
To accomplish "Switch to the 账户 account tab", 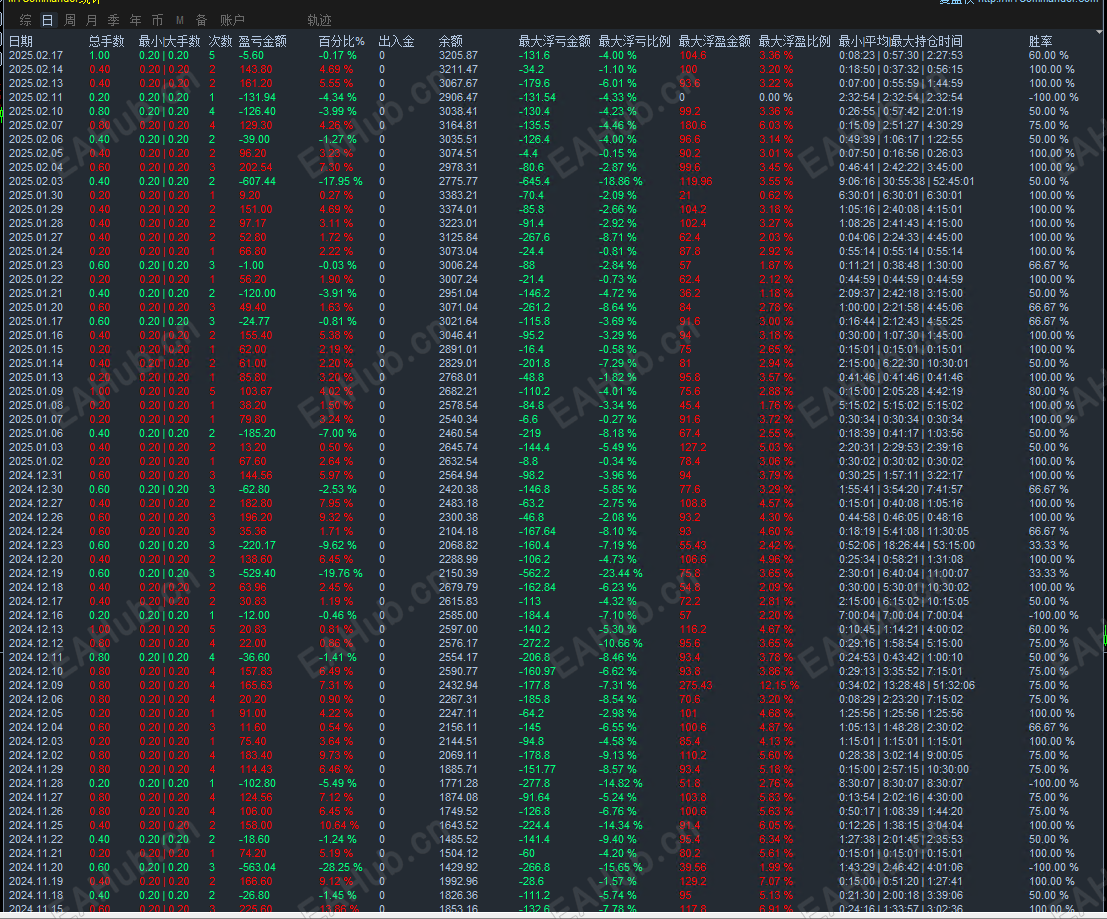I will point(232,20).
